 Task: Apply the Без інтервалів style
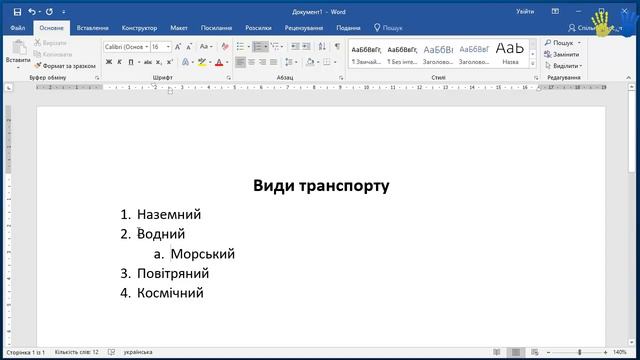(402, 53)
